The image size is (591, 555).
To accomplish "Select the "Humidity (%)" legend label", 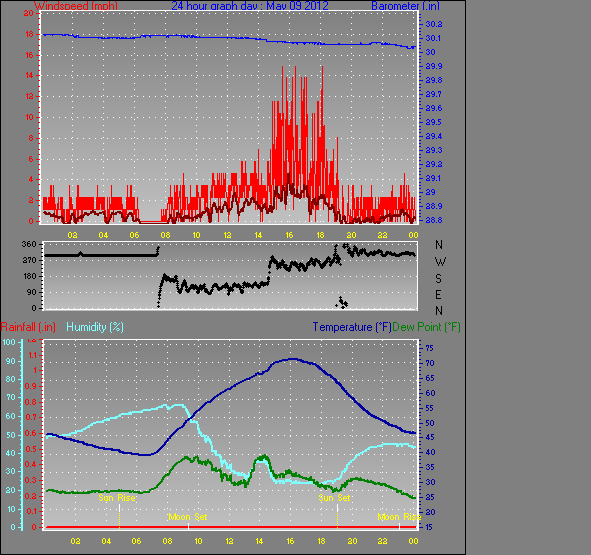I will [x=95, y=327].
